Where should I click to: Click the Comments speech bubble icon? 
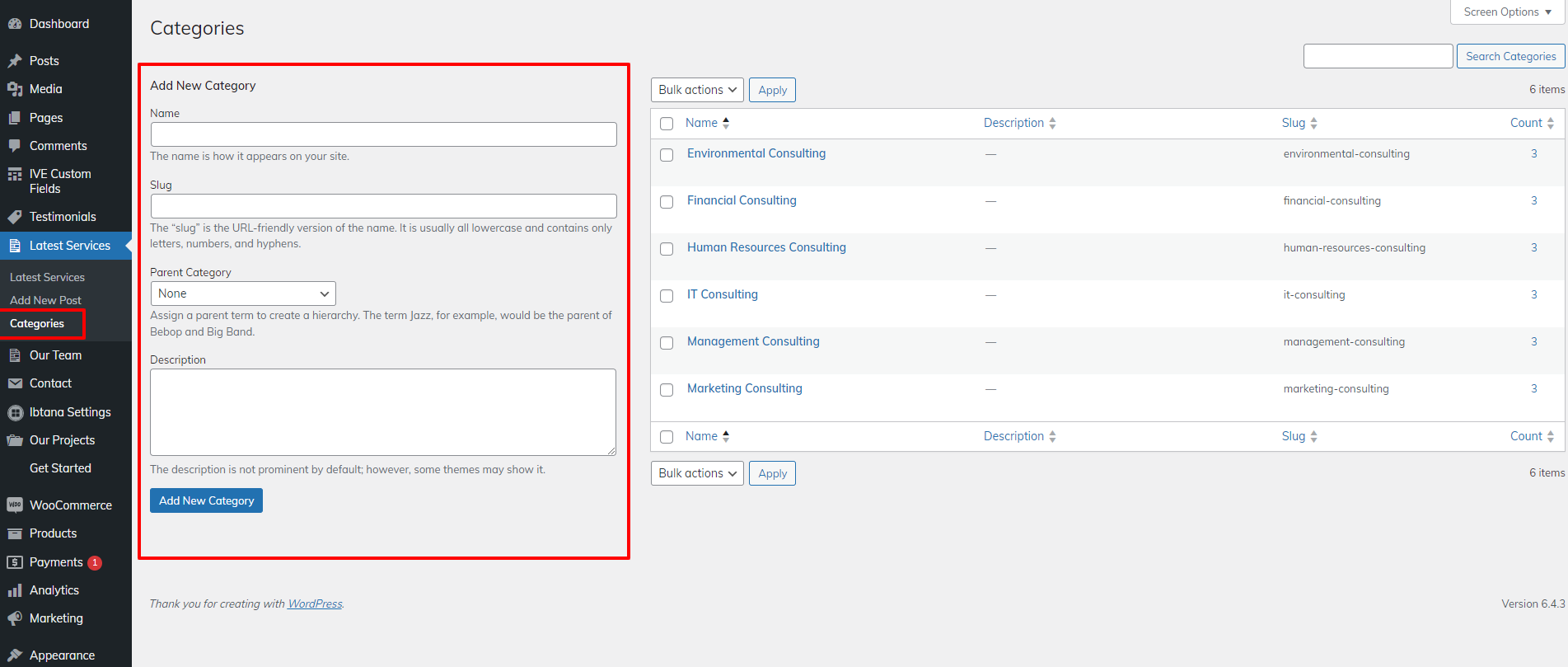[14, 146]
